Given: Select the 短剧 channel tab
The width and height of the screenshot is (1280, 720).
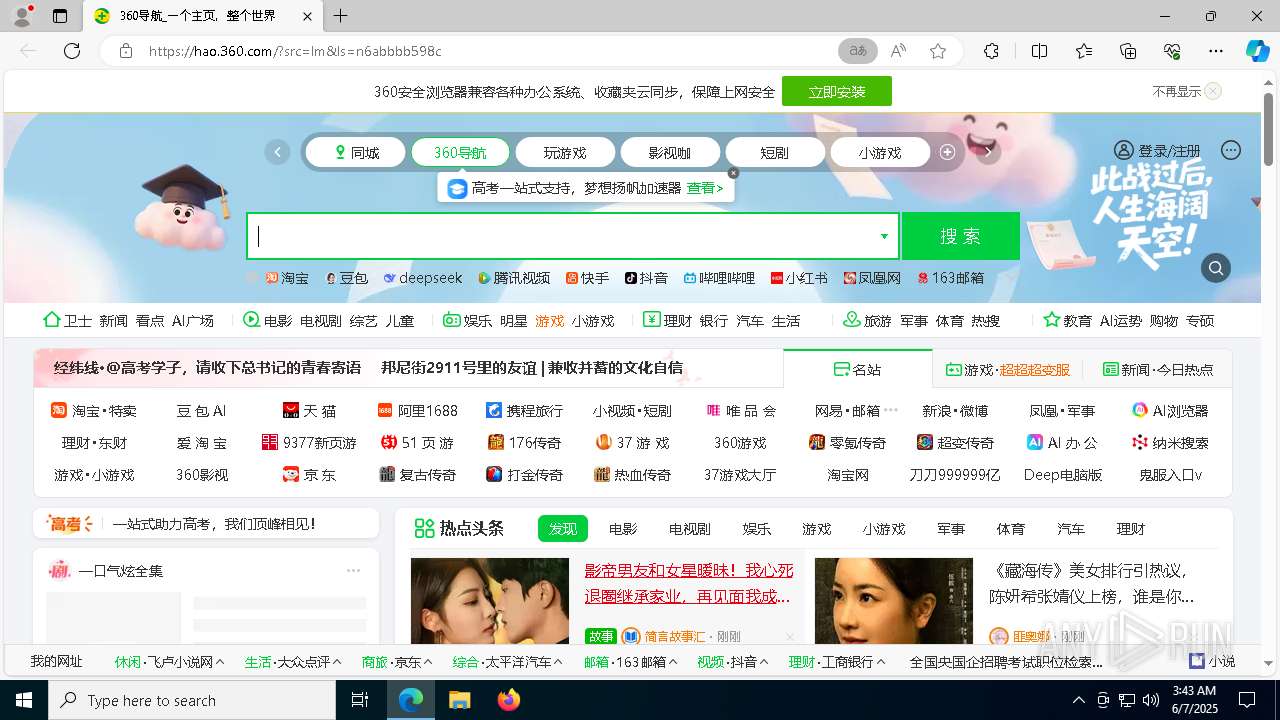Looking at the screenshot, I should click(x=775, y=152).
